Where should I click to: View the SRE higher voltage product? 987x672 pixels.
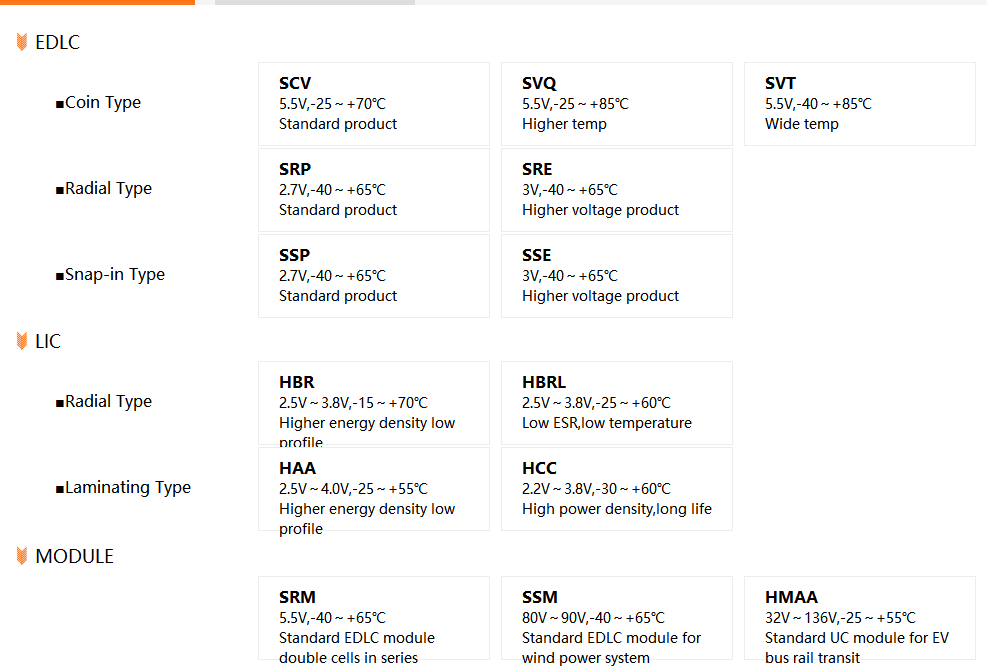[x=617, y=190]
